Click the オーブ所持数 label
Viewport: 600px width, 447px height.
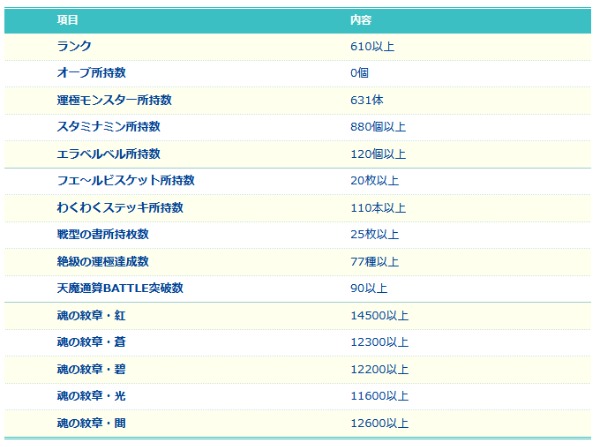[x=91, y=73]
